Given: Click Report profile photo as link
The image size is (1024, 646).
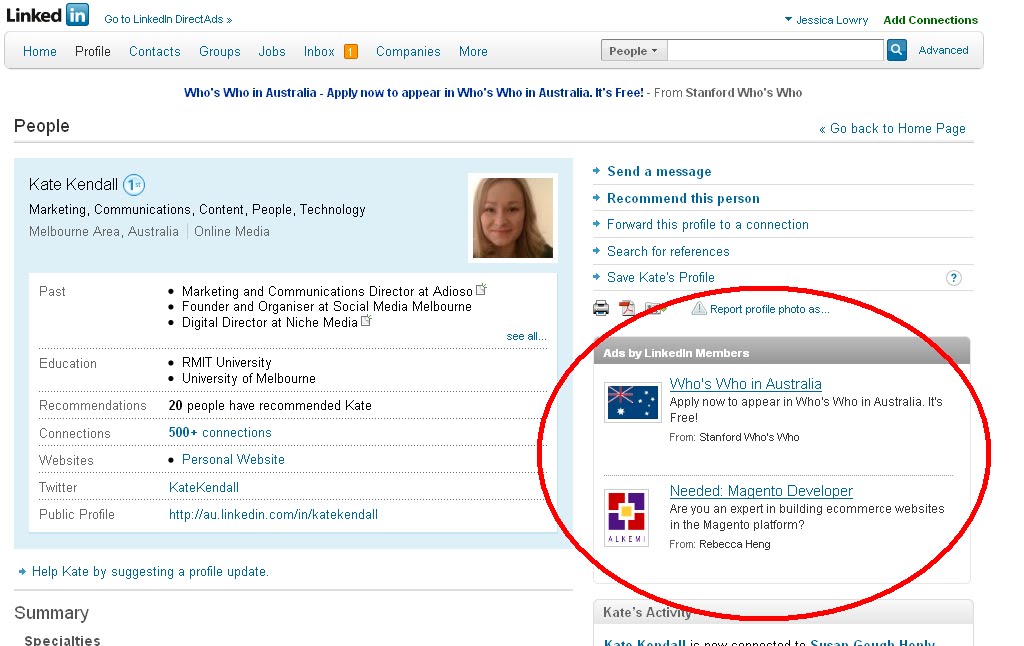Looking at the screenshot, I should click(769, 309).
